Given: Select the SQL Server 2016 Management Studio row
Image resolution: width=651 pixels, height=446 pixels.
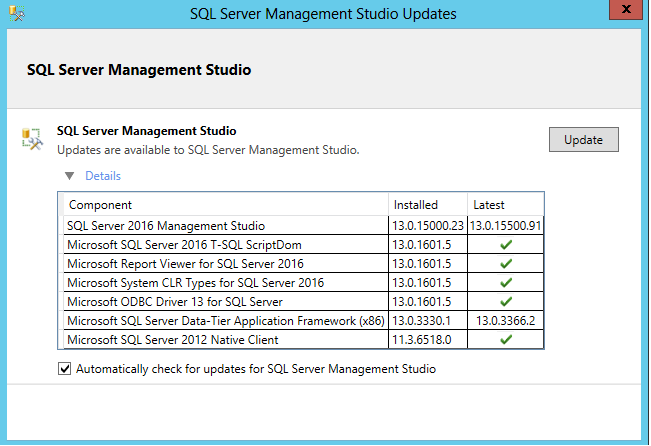Looking at the screenshot, I should 166,226.
